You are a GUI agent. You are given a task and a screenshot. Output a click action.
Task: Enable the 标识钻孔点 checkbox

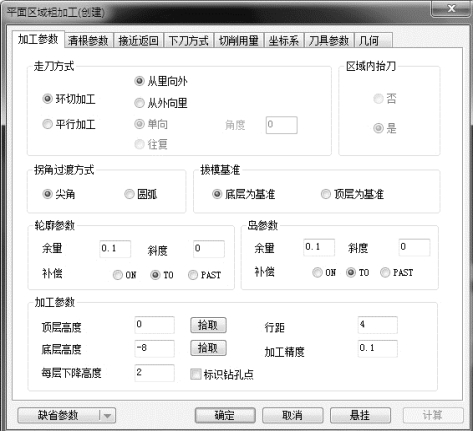[196, 374]
